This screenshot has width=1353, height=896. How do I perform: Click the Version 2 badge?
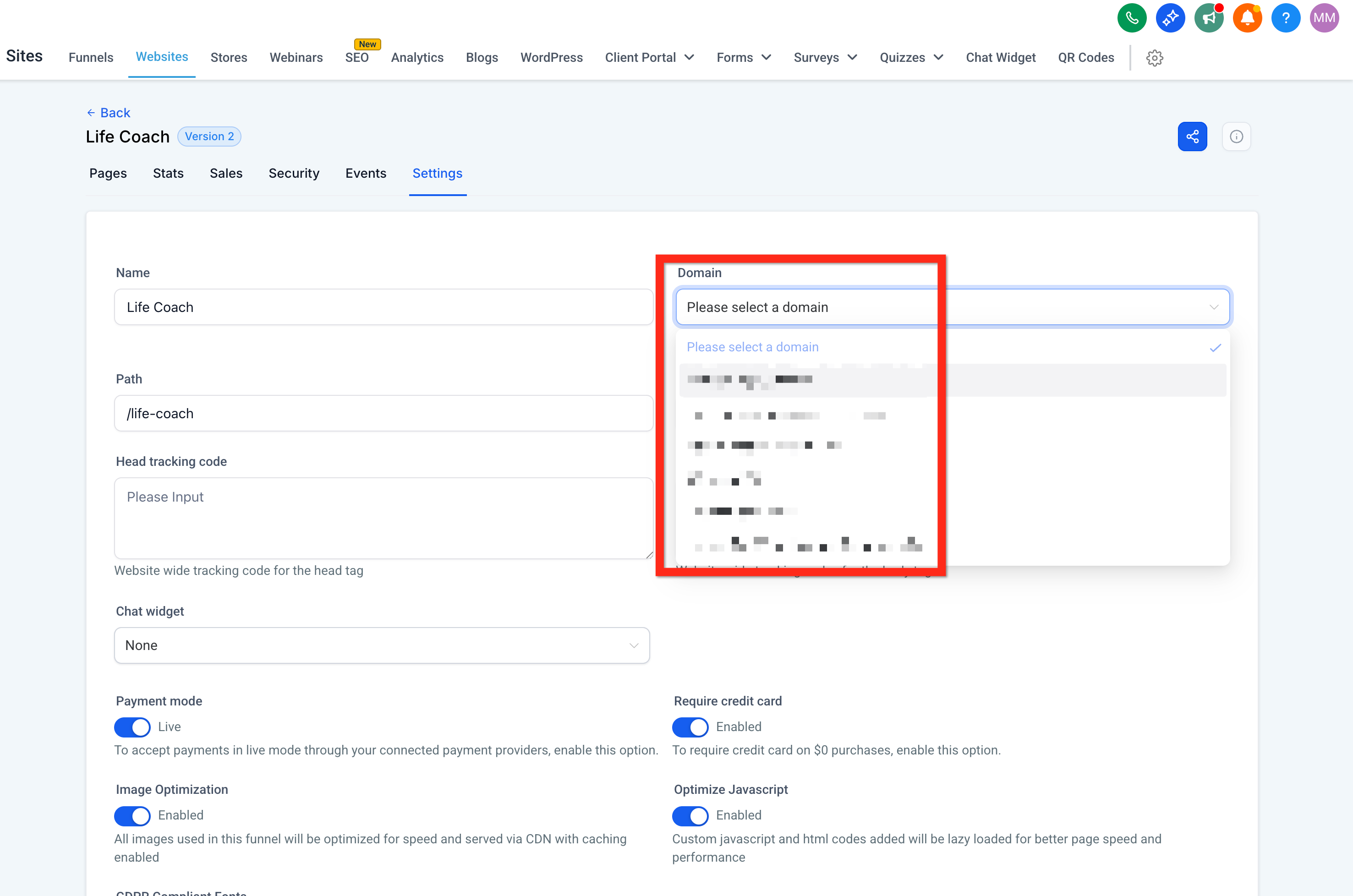pos(208,136)
